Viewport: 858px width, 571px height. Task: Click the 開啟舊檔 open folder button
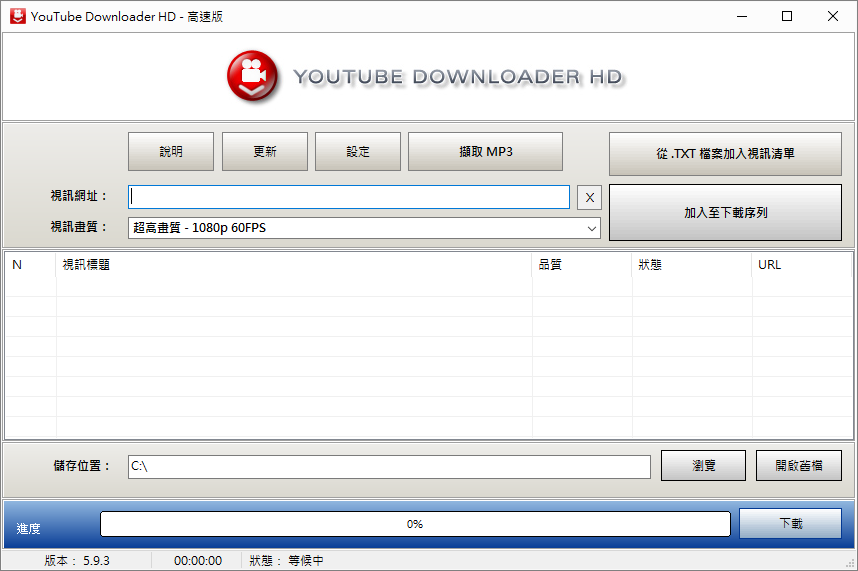pyautogui.click(x=799, y=466)
